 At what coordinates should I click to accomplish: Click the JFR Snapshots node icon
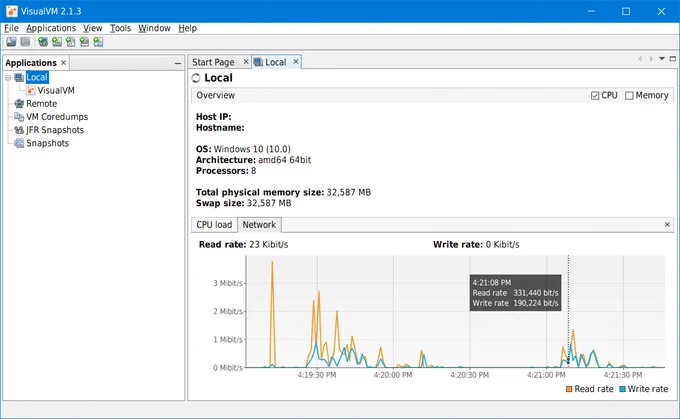point(19,130)
